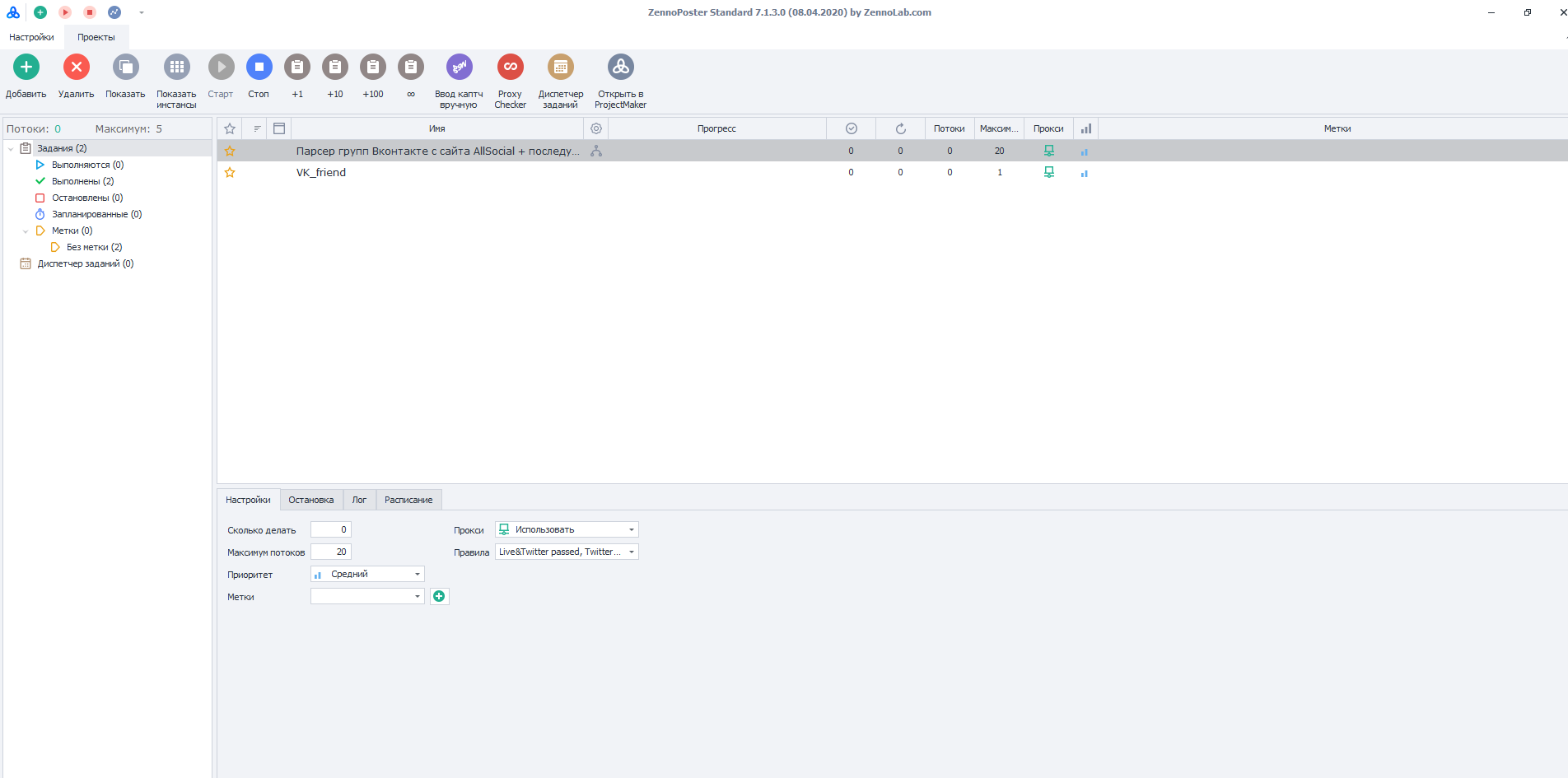The image size is (1568, 778).
Task: Click the pink stop icon in the title bar
Action: tap(90, 12)
